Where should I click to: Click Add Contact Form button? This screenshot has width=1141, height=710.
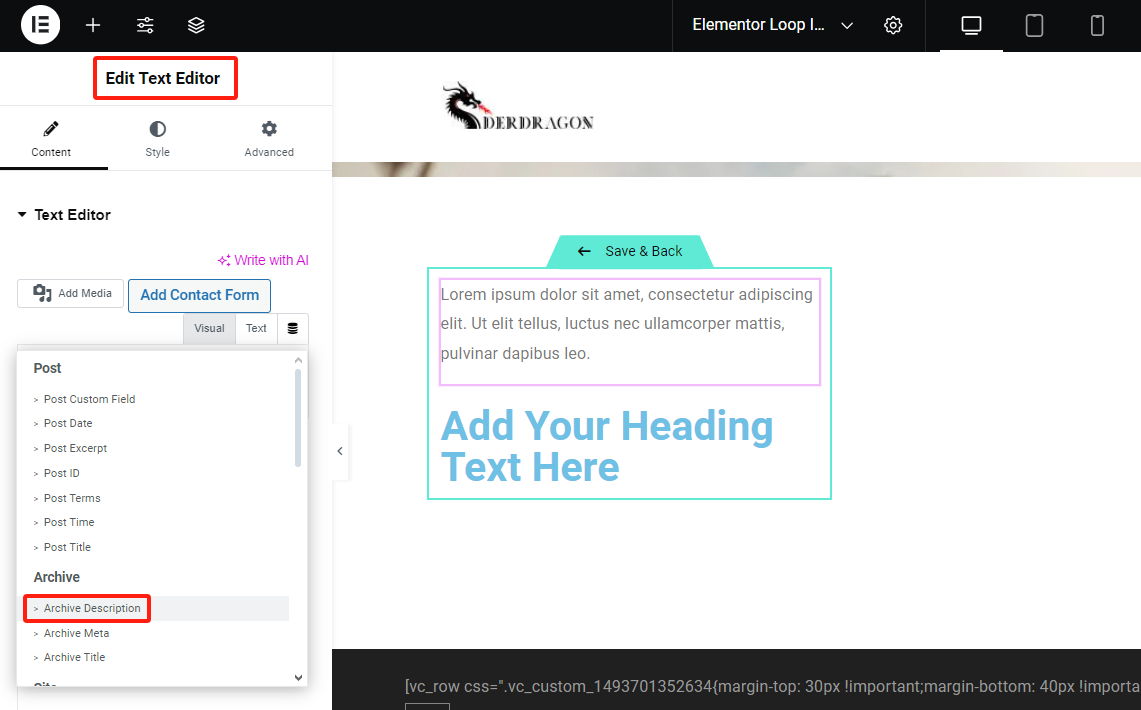coord(199,295)
